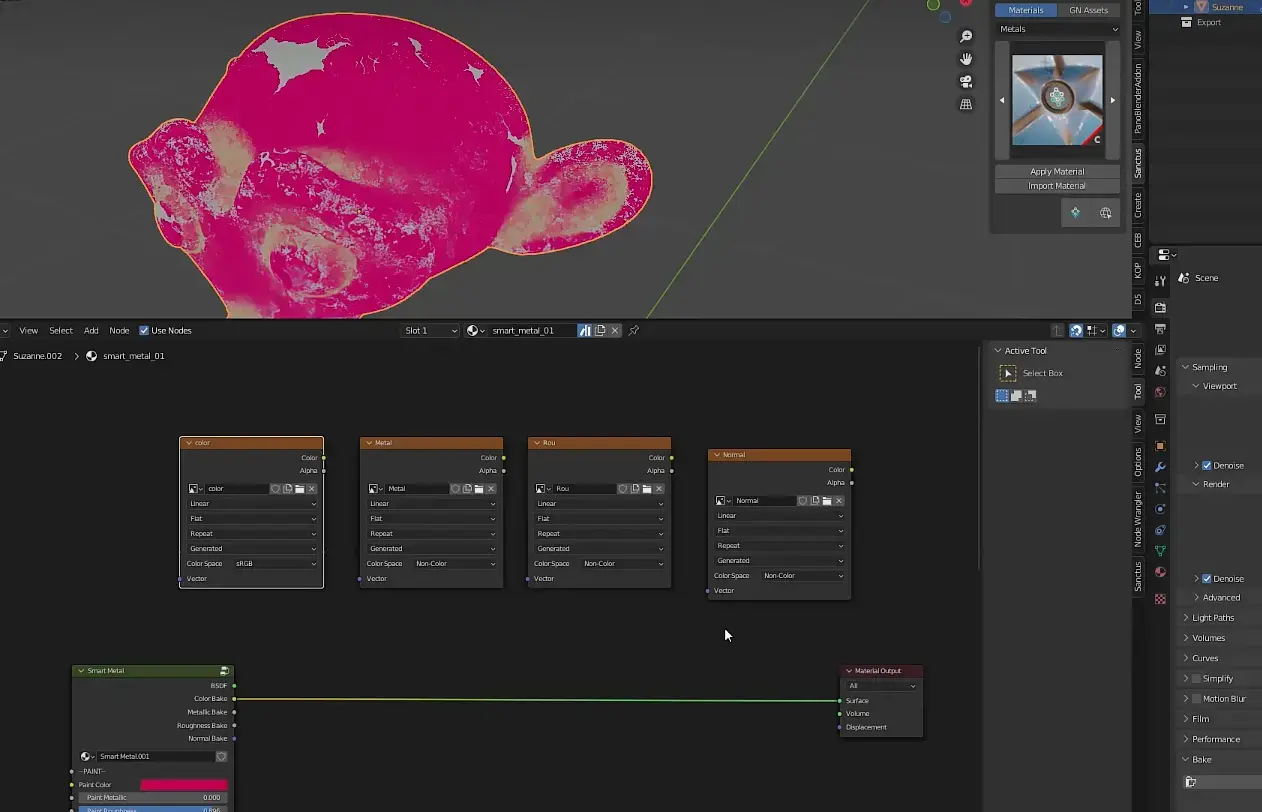Collapse the Sampling panel
Image resolution: width=1262 pixels, height=812 pixels.
coord(1209,367)
